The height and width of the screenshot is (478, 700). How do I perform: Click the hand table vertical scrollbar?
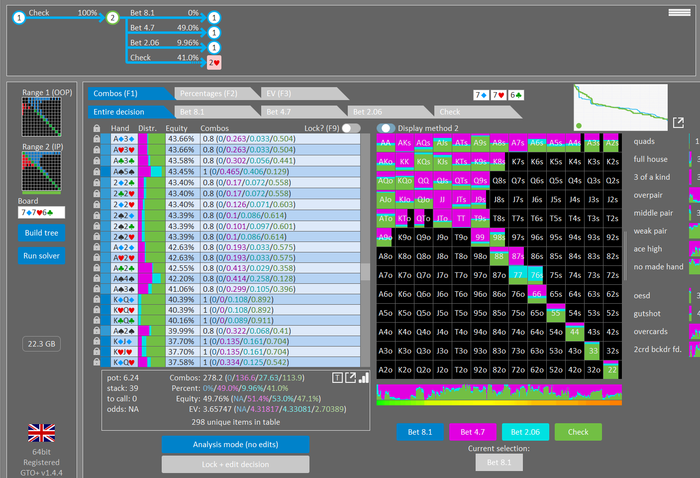coord(365,250)
